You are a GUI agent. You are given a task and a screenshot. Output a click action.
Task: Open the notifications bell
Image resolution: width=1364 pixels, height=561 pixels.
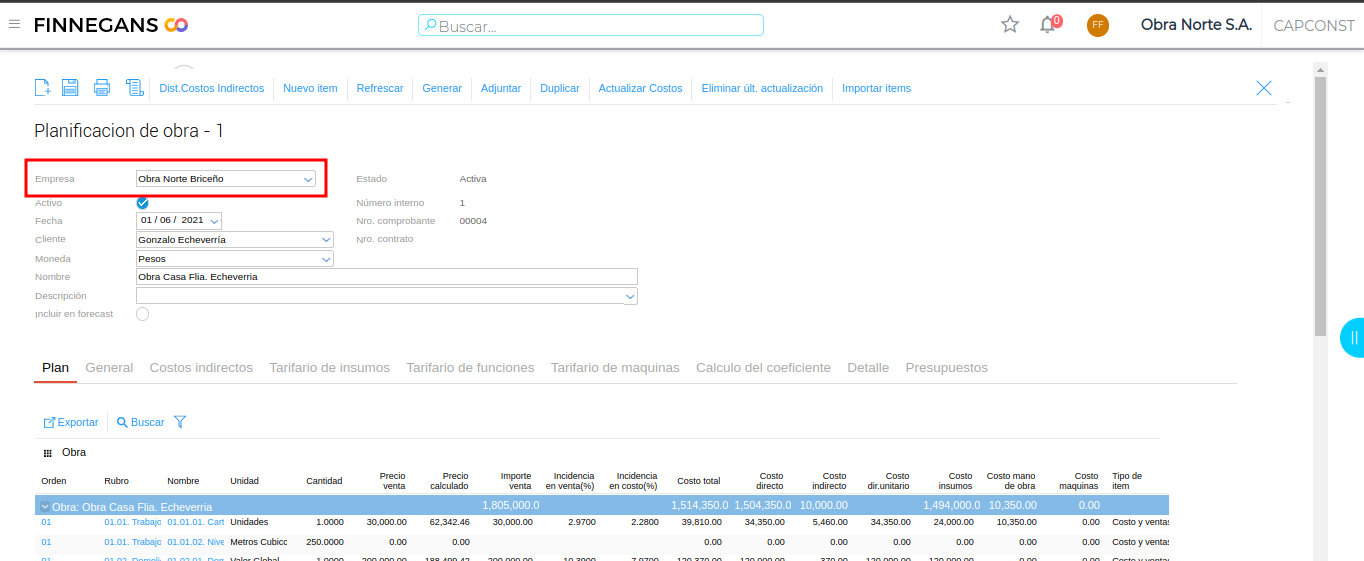click(1047, 25)
